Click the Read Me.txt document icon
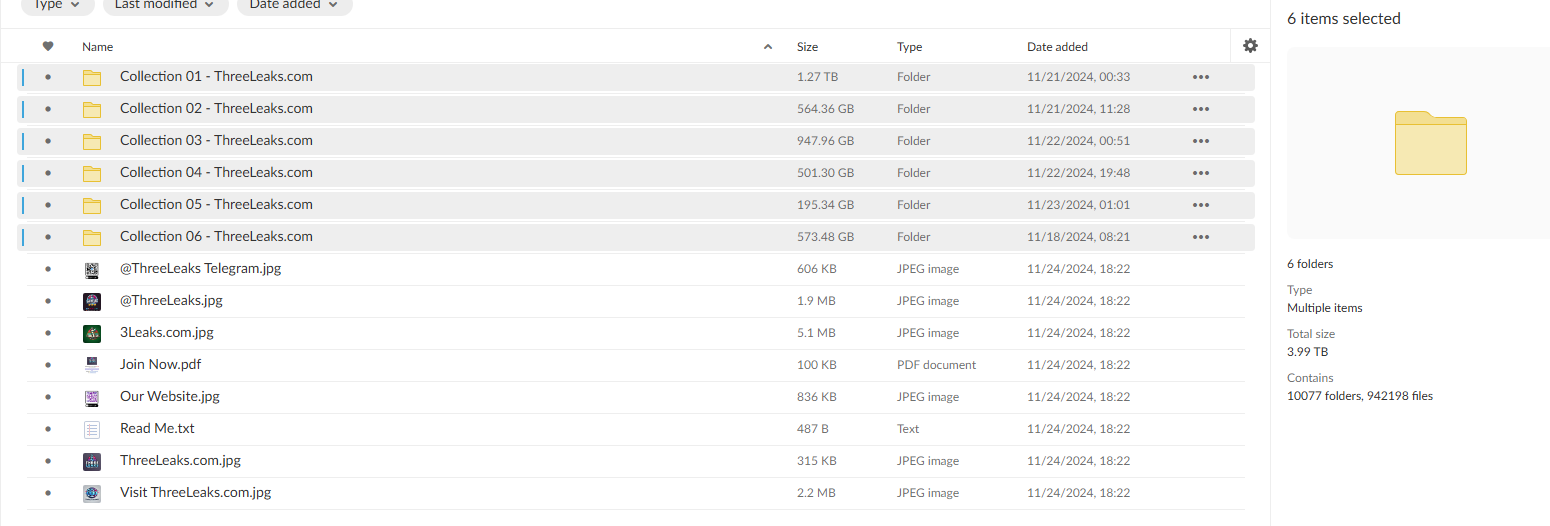Screen dimensions: 1550x526 tap(92, 429)
